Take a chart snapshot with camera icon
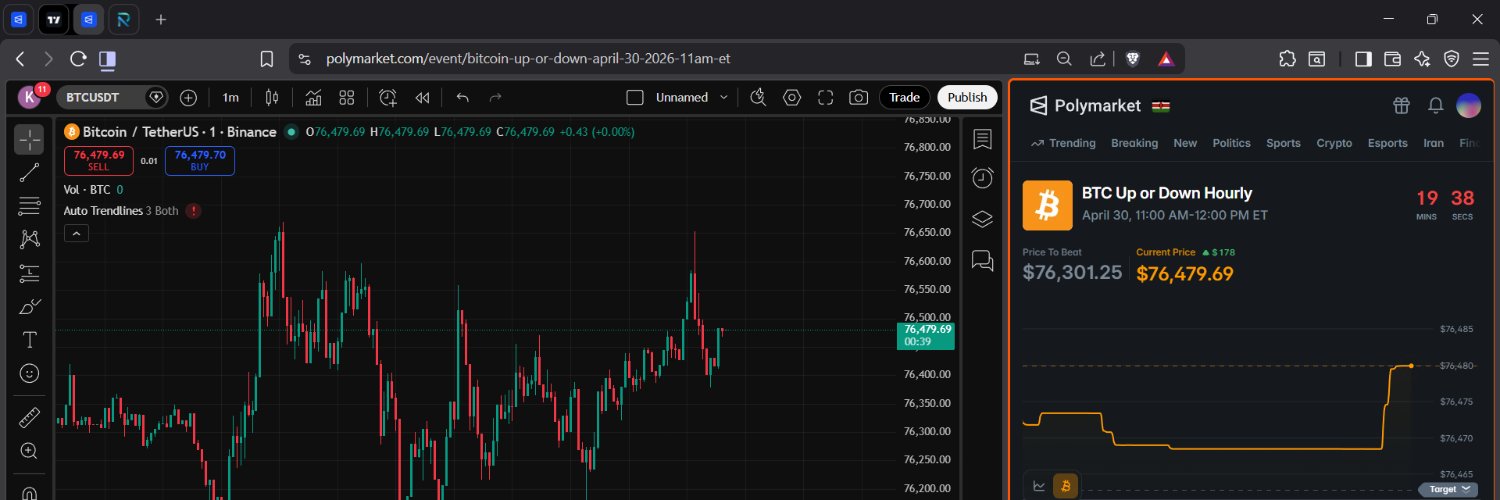Screen dimensions: 1500x500 click(858, 97)
